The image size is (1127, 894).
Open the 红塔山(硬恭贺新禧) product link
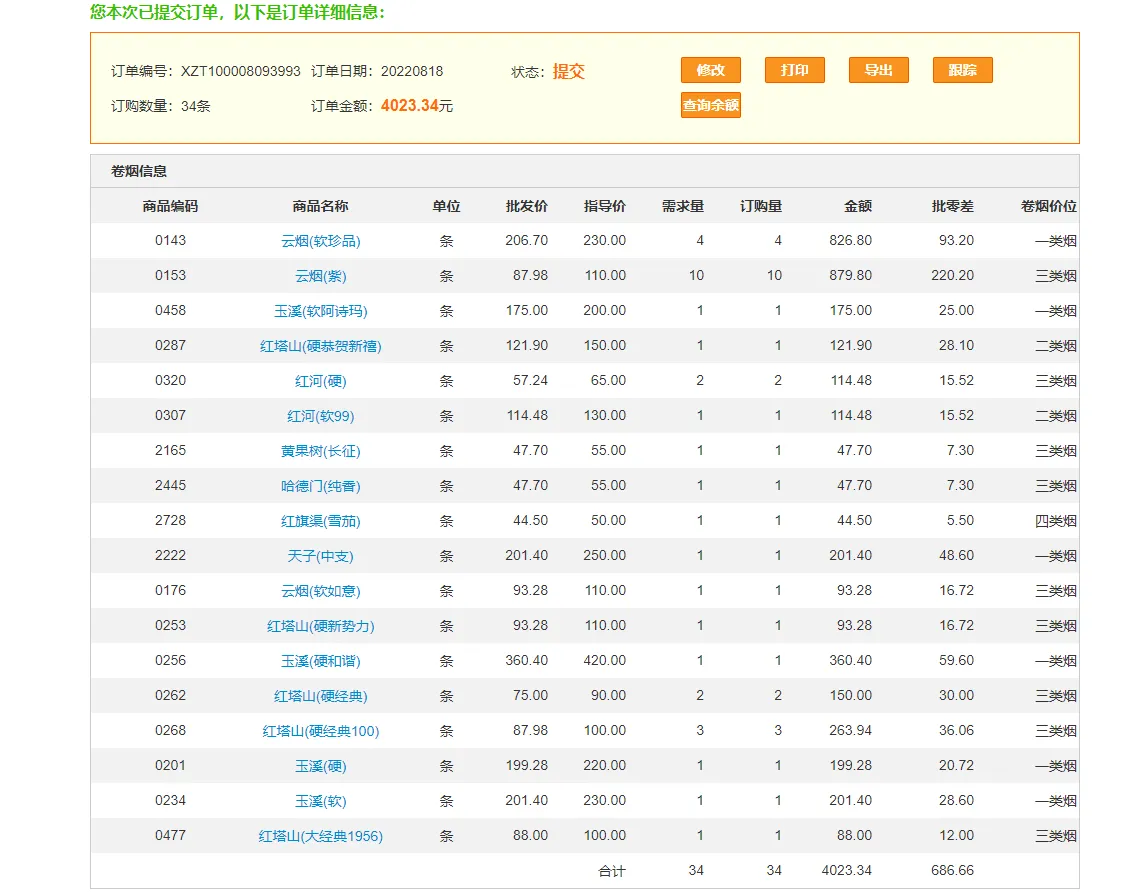(x=320, y=346)
